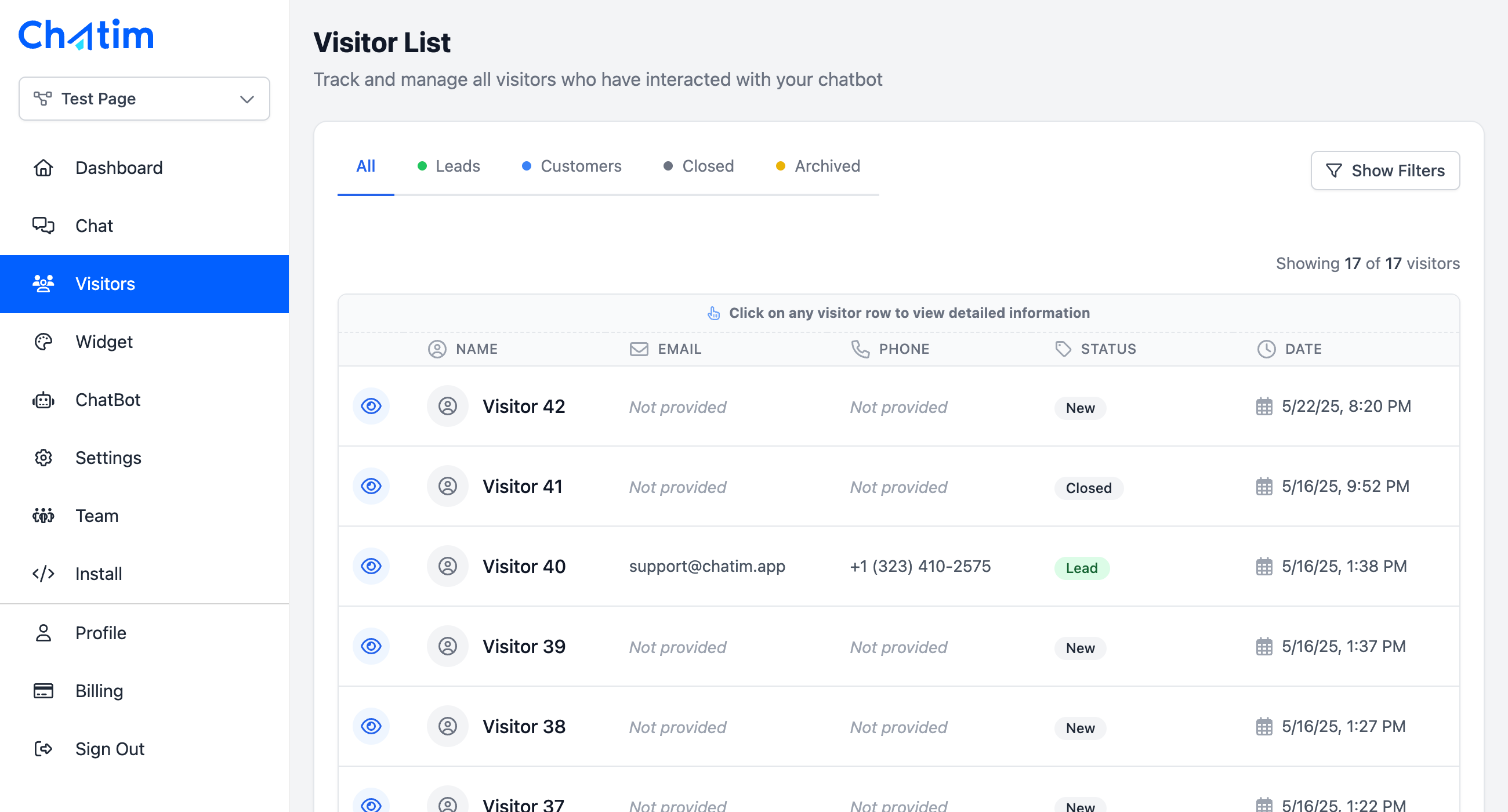Screen dimensions: 1508x812
Task: Open Visitor 40's email support@chatim.app
Action: coord(706,566)
